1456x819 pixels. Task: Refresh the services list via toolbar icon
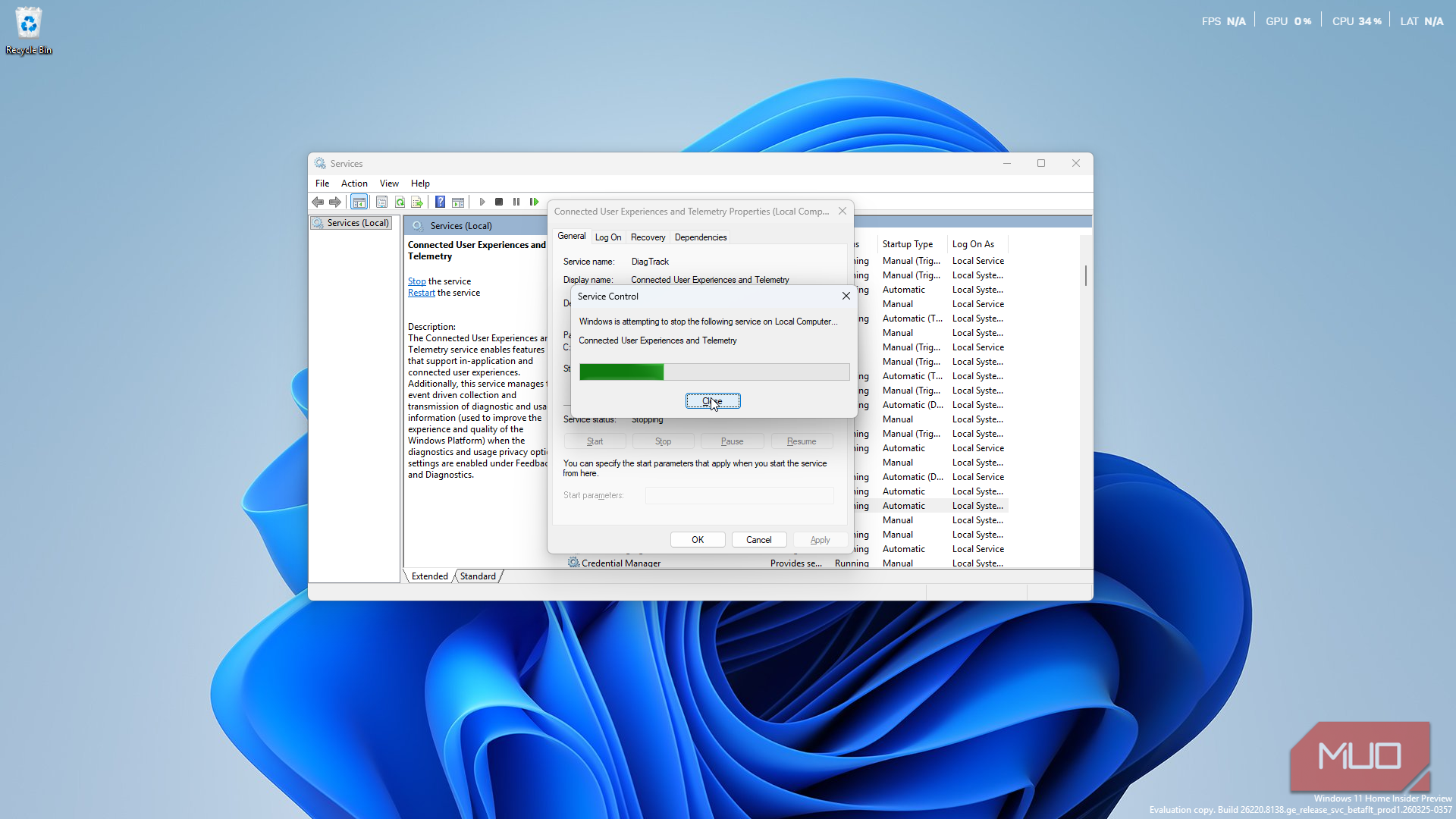[400, 202]
